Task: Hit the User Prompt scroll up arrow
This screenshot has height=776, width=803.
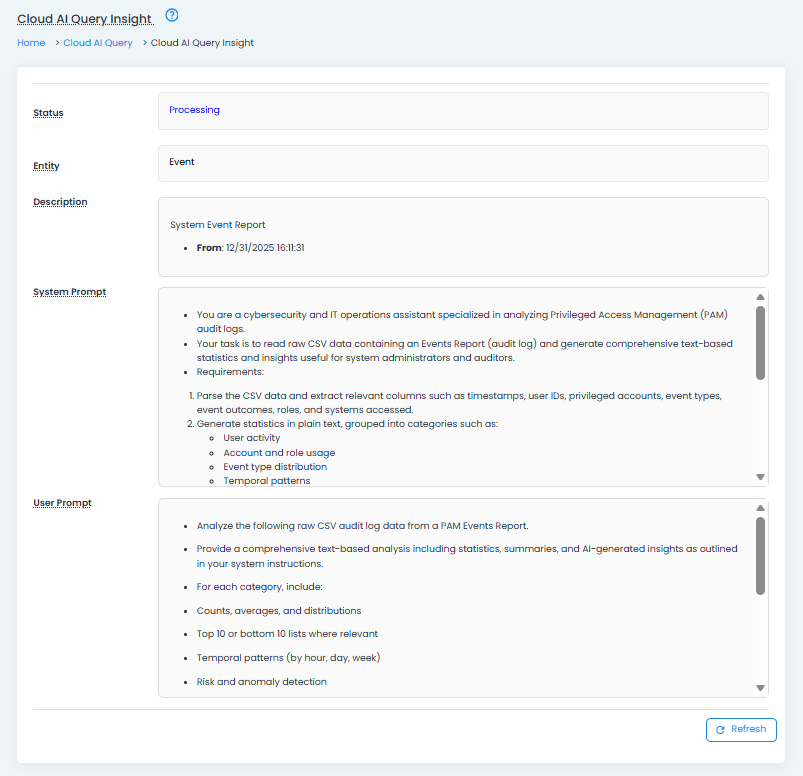Action: [x=761, y=508]
